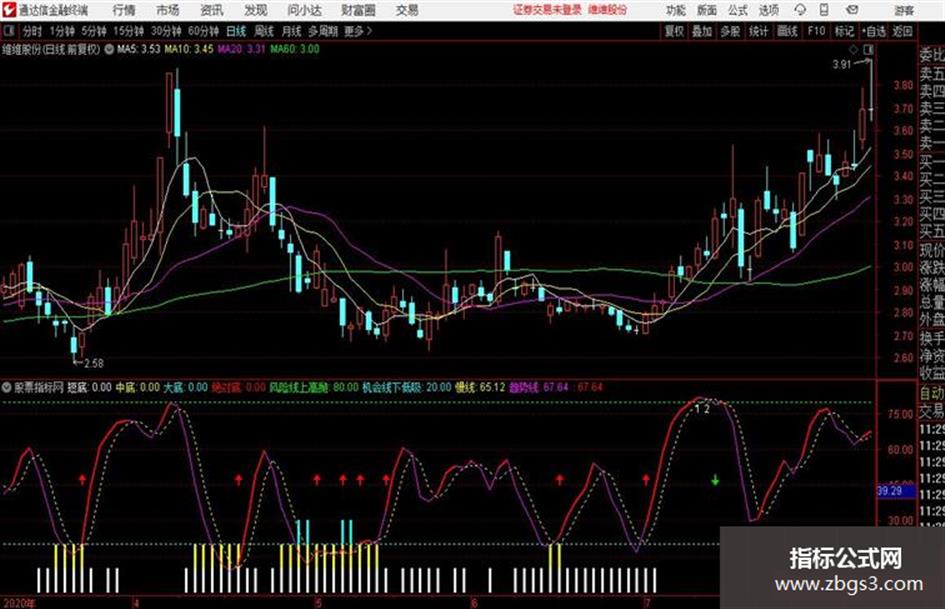Click the 自动 side tab
This screenshot has width=945, height=609.
[932, 394]
